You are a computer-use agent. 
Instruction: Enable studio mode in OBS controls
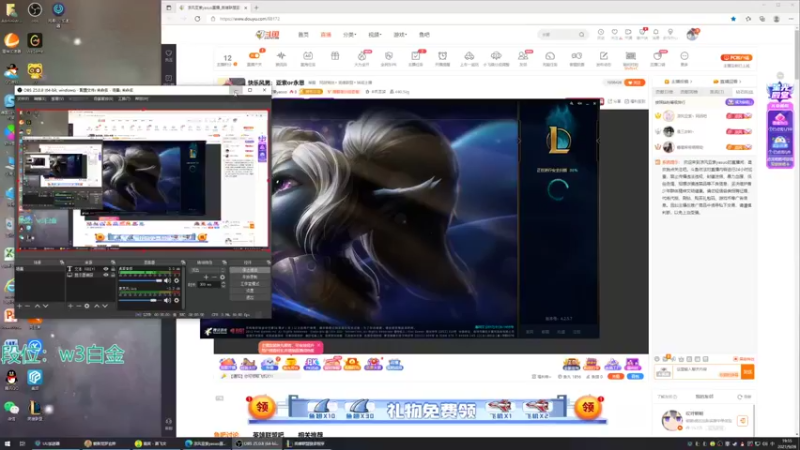click(249, 284)
